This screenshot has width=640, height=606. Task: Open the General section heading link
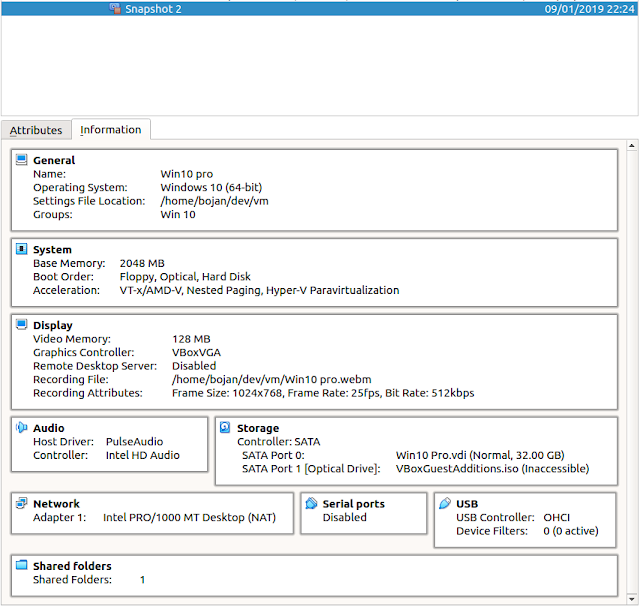(54, 160)
